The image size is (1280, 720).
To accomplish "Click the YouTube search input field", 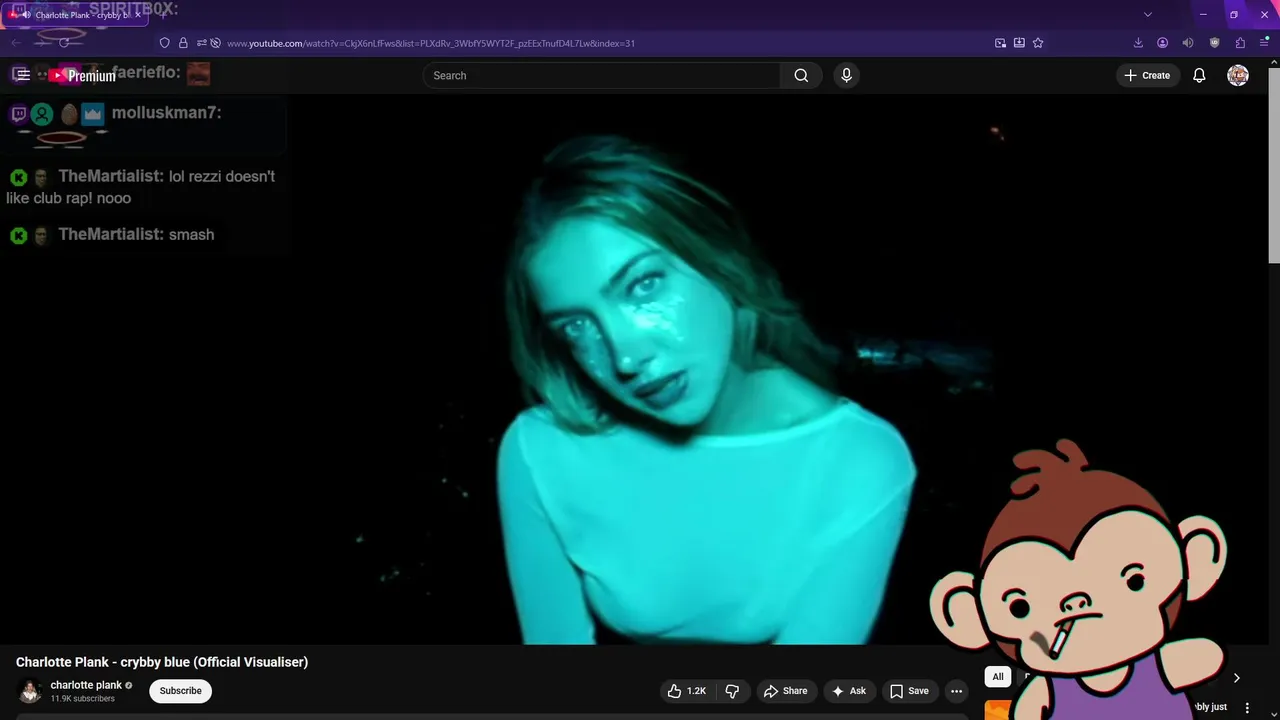I will 601,75.
